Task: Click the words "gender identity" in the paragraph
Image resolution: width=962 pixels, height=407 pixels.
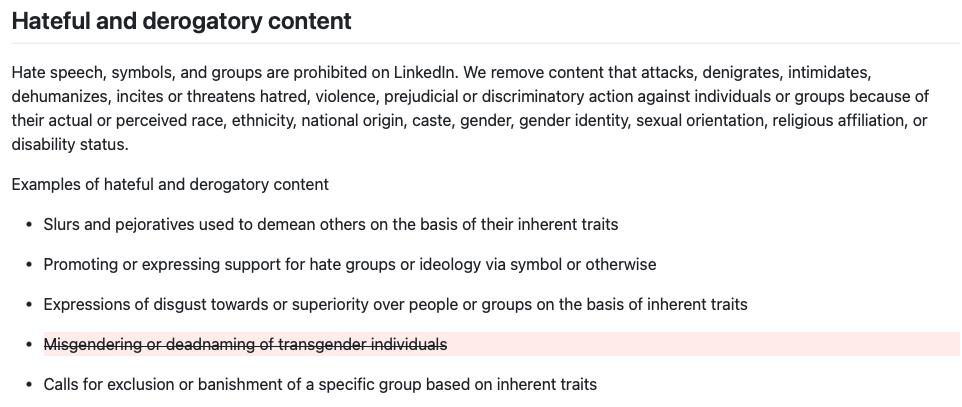Action: 574,120
